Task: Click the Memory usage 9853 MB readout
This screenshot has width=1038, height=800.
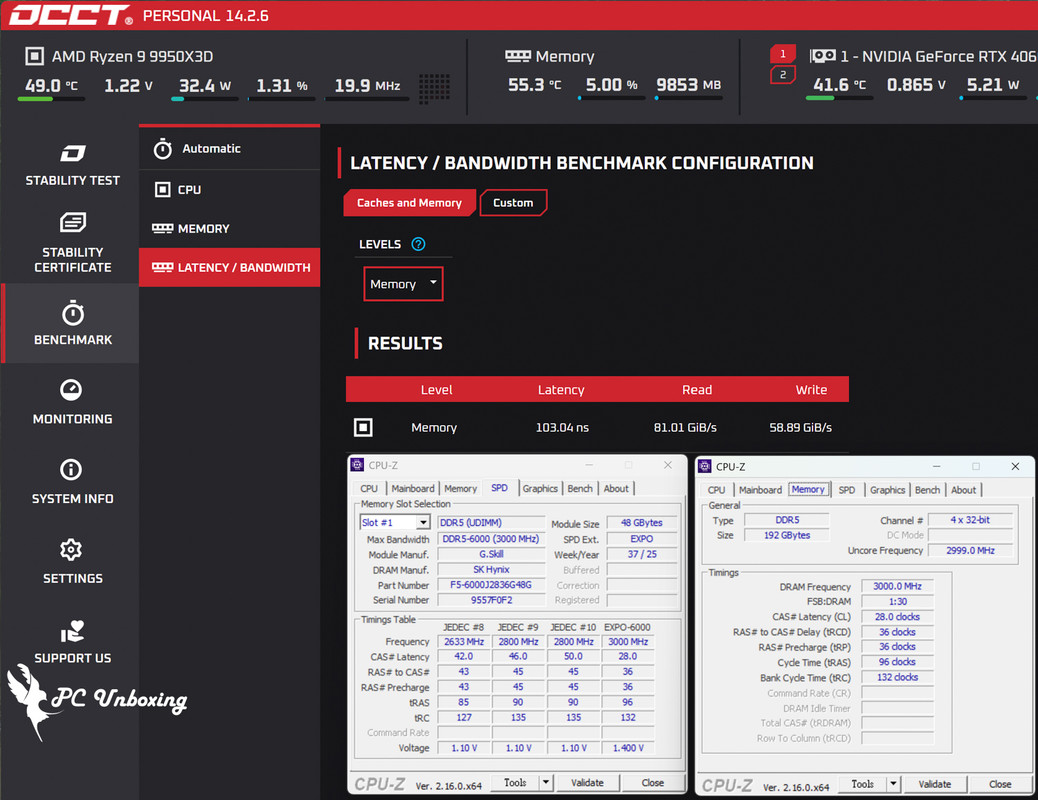Action: tap(688, 85)
